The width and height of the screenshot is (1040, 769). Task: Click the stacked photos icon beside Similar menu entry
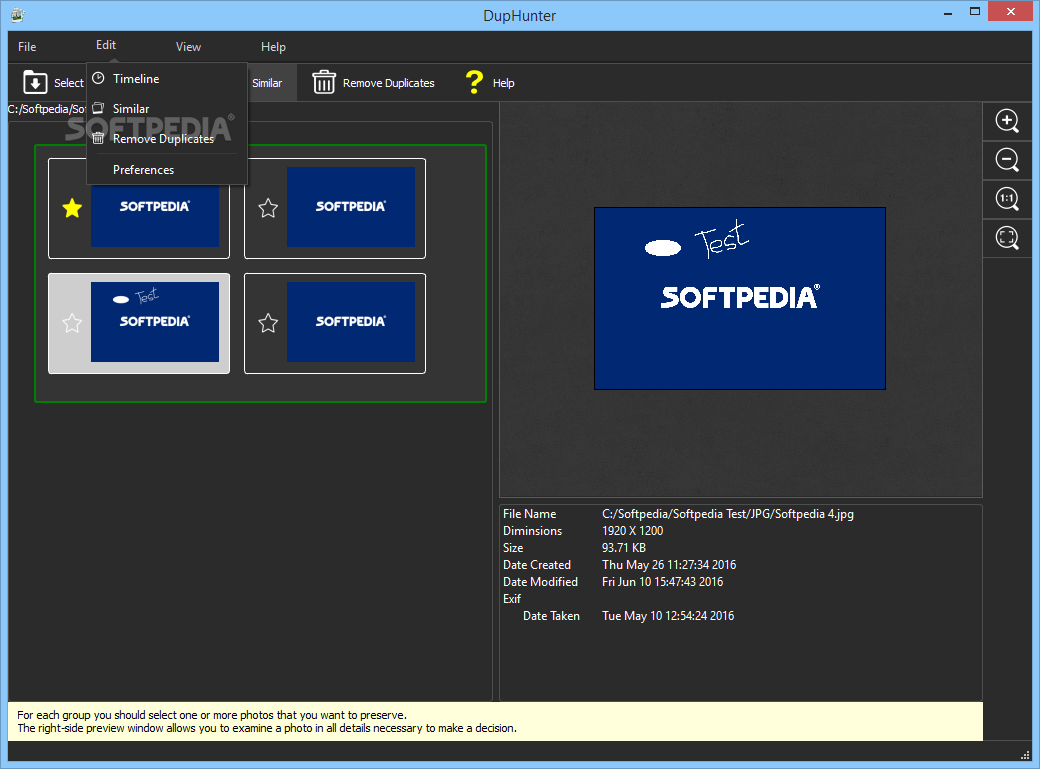tap(98, 108)
